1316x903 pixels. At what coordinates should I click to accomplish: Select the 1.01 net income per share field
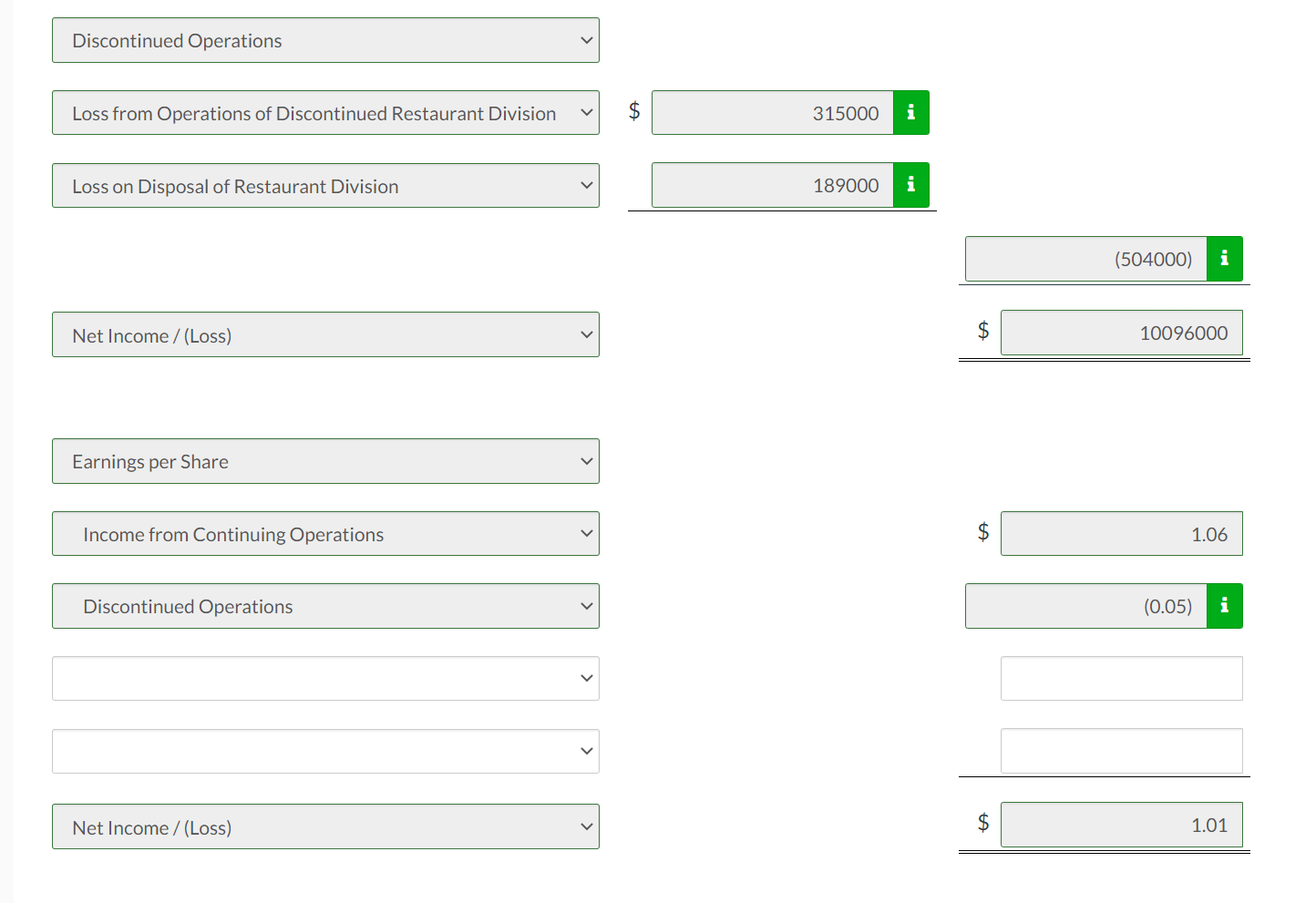(1121, 826)
